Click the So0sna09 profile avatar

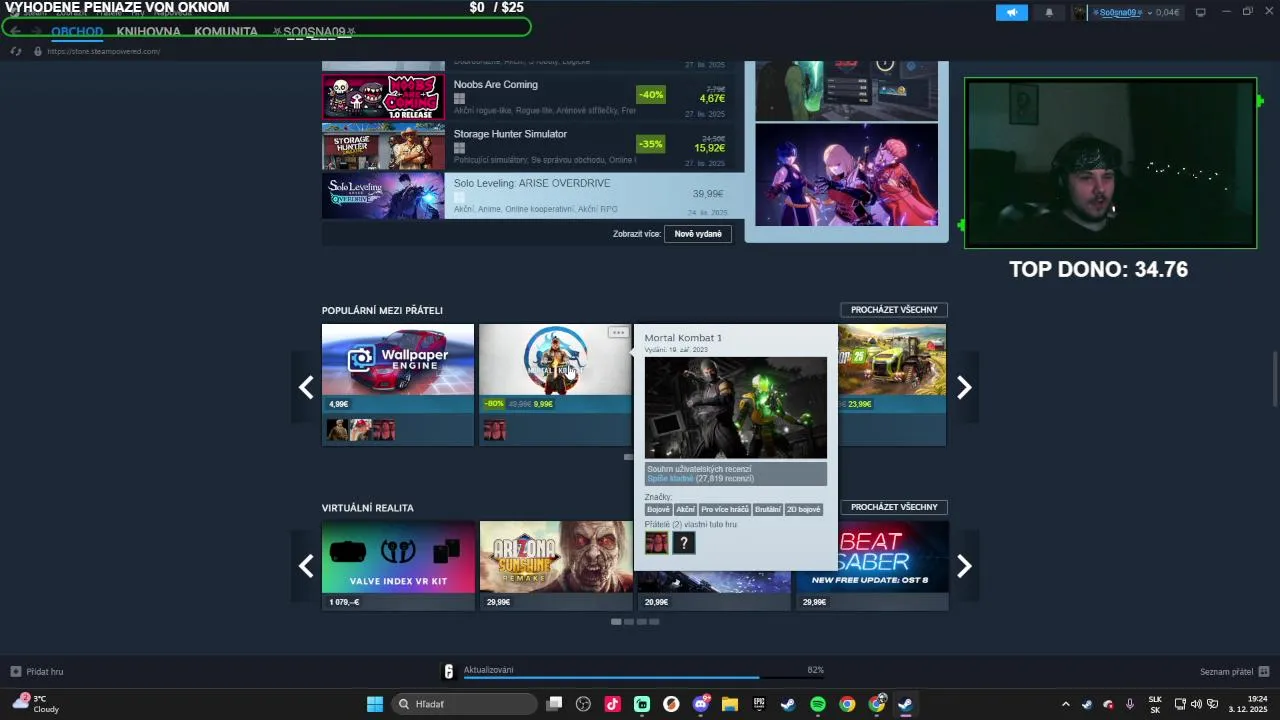tap(1079, 12)
